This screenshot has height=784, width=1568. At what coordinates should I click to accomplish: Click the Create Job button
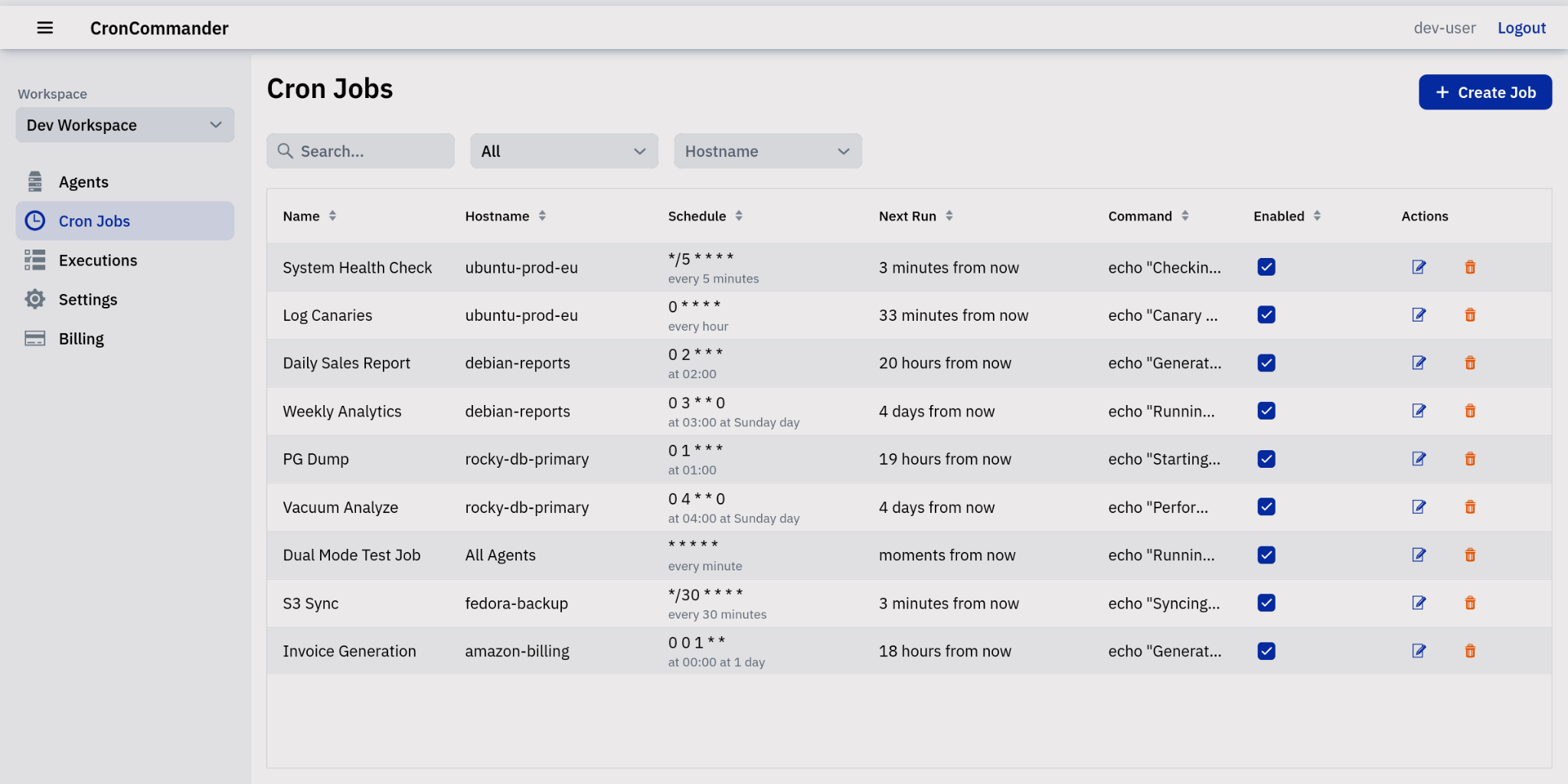(1485, 92)
